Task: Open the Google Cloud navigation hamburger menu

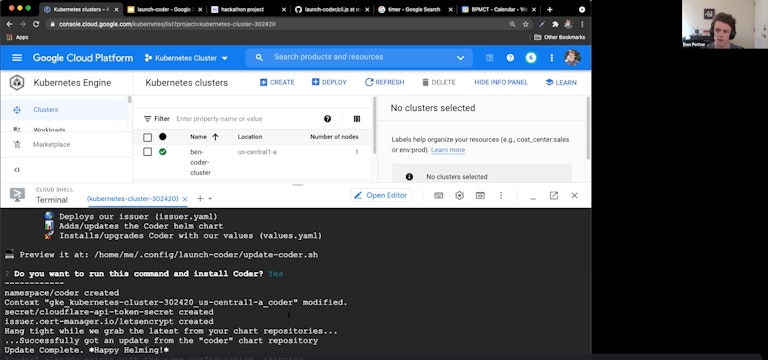Action: (x=17, y=58)
